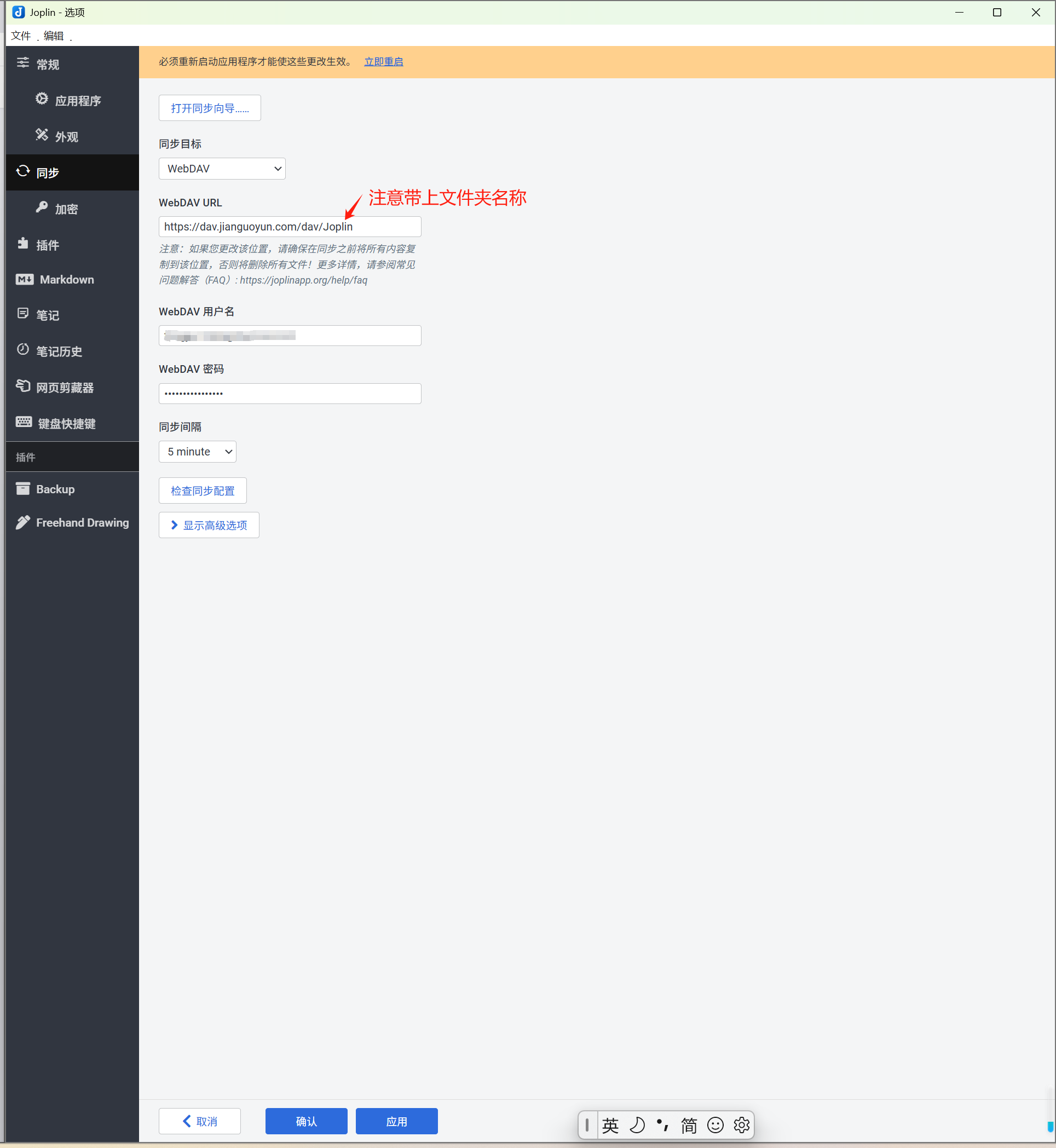
Task: Open the 应用程序 application settings
Action: (72, 100)
